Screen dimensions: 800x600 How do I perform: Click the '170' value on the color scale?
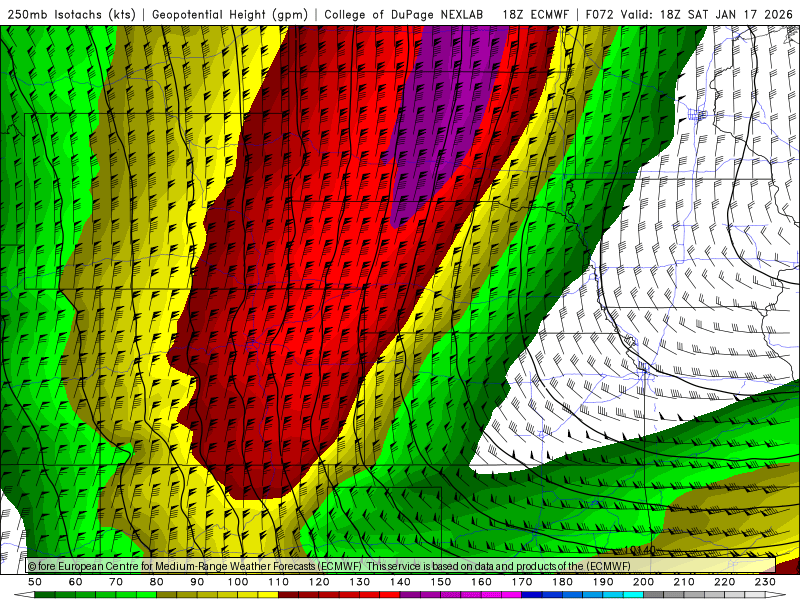click(x=522, y=582)
